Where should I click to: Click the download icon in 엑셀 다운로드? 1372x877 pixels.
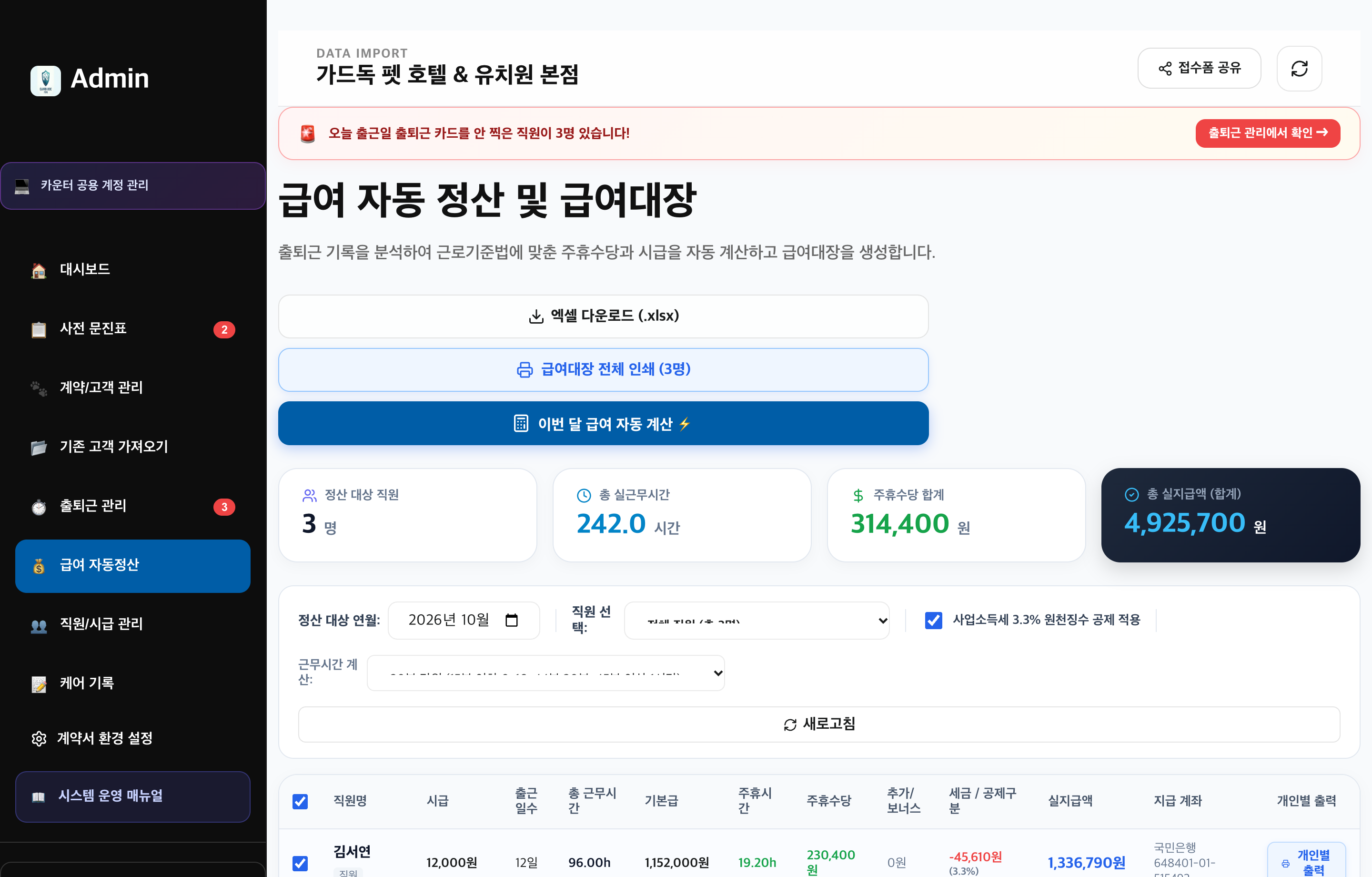536,316
